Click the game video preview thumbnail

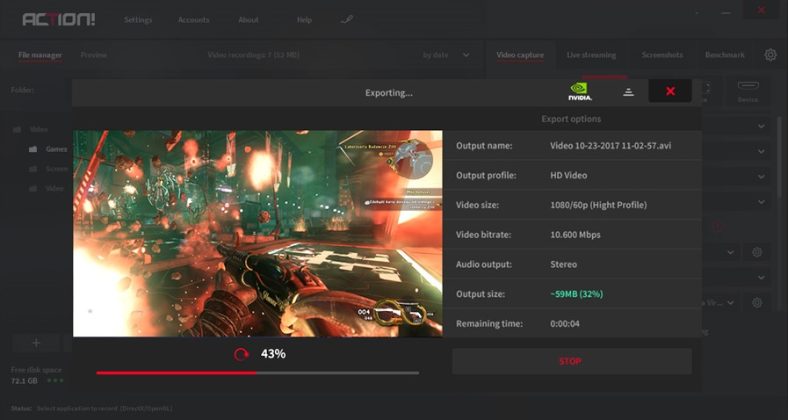[258, 234]
